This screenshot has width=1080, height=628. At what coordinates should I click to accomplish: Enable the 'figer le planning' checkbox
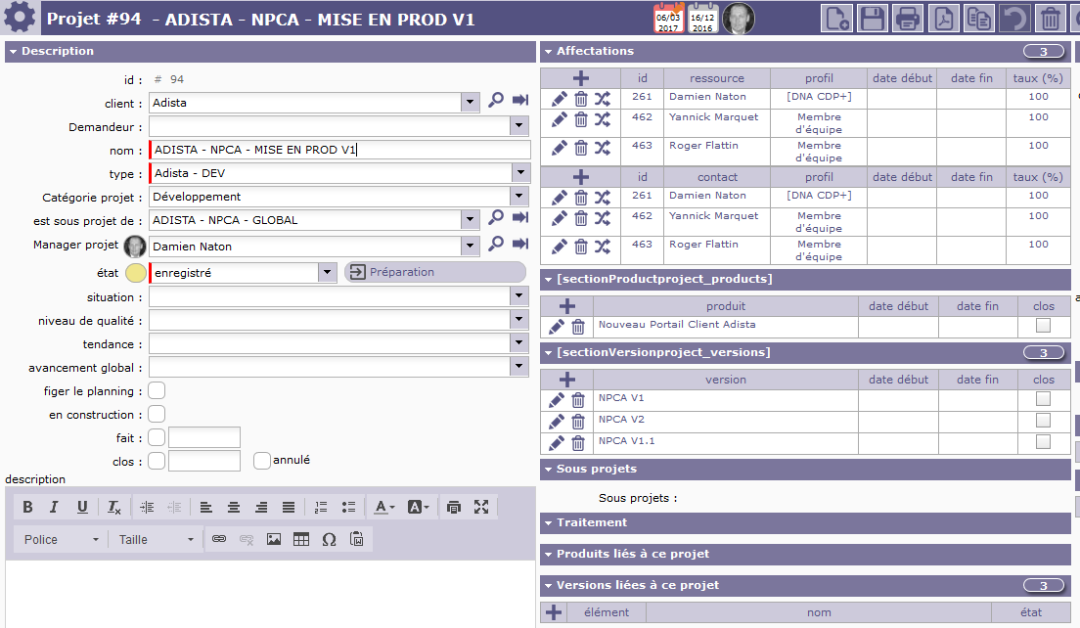point(157,391)
